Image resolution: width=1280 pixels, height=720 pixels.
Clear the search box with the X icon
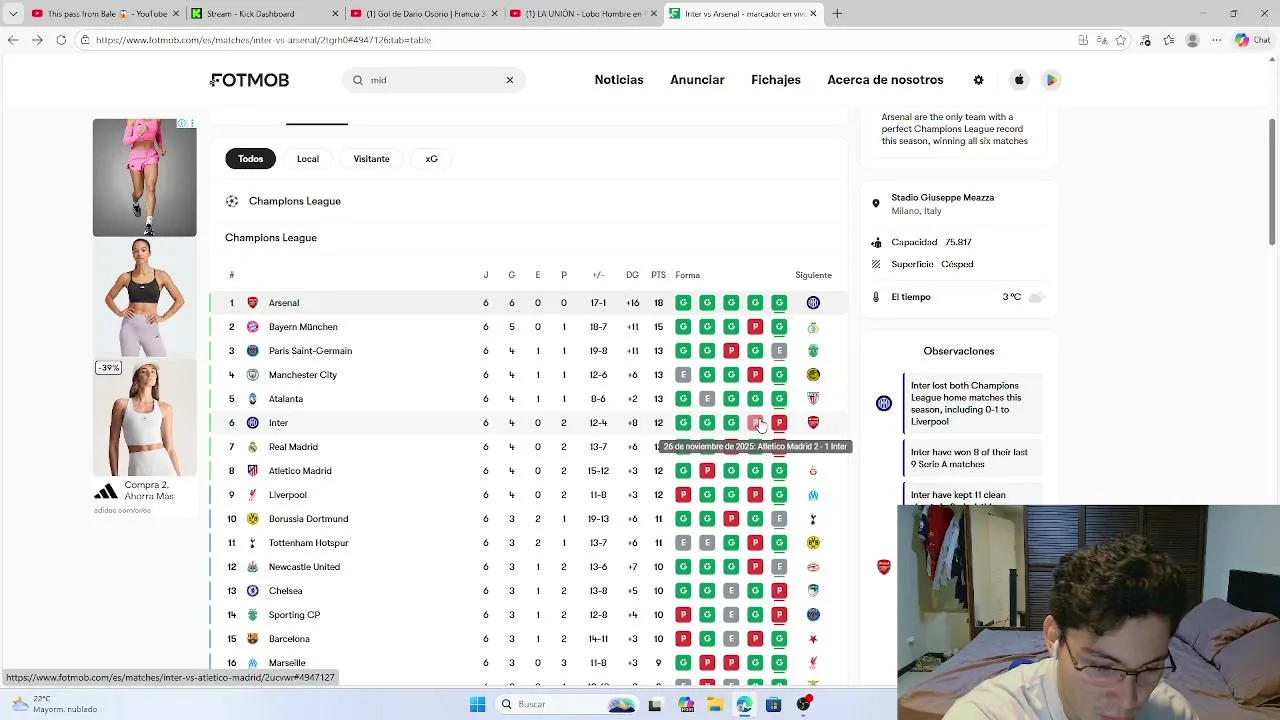[x=509, y=80]
